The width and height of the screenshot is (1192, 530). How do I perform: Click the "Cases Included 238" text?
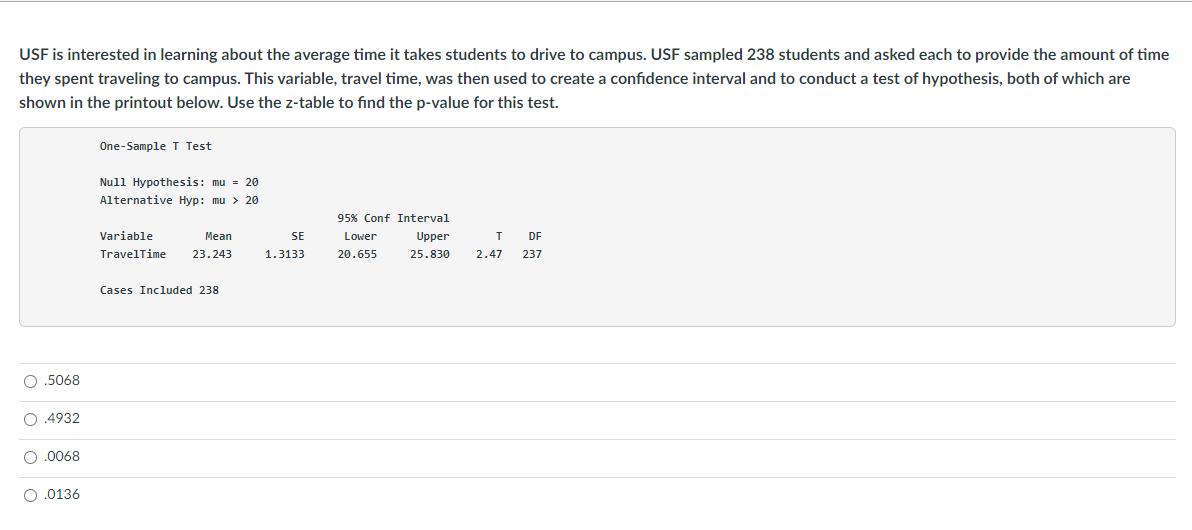click(159, 290)
